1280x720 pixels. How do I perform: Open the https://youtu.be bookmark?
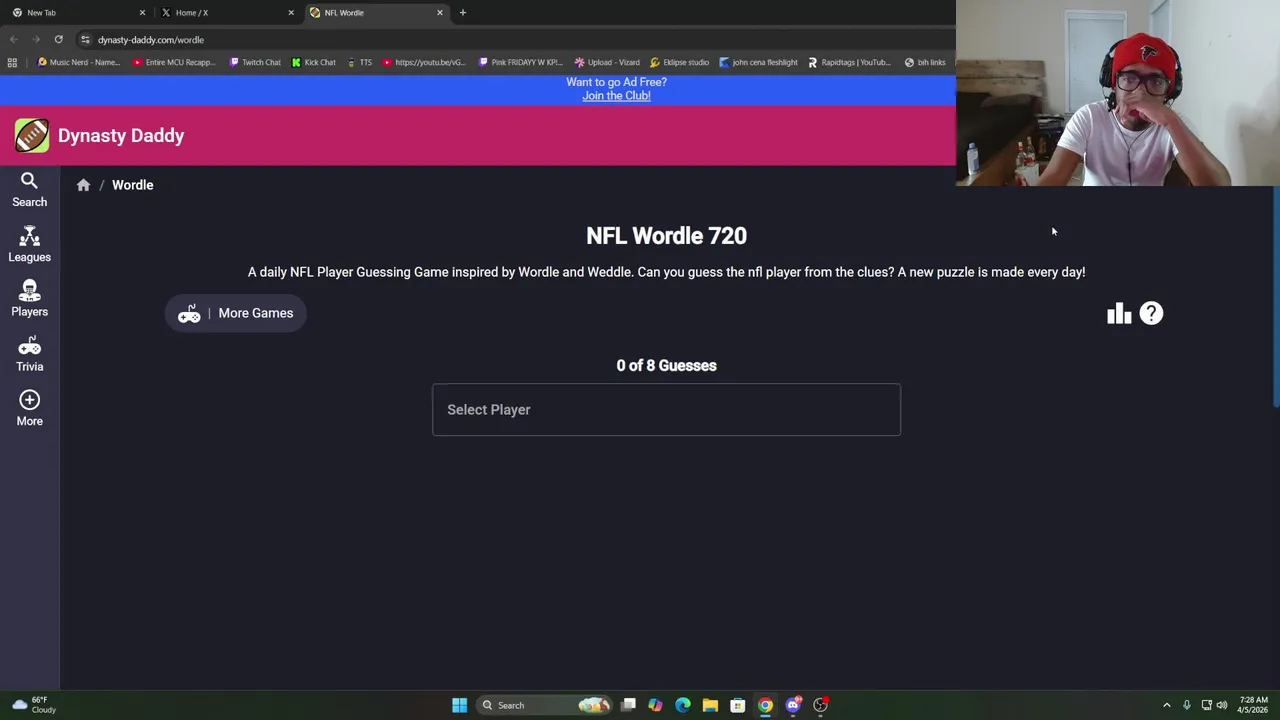point(424,62)
